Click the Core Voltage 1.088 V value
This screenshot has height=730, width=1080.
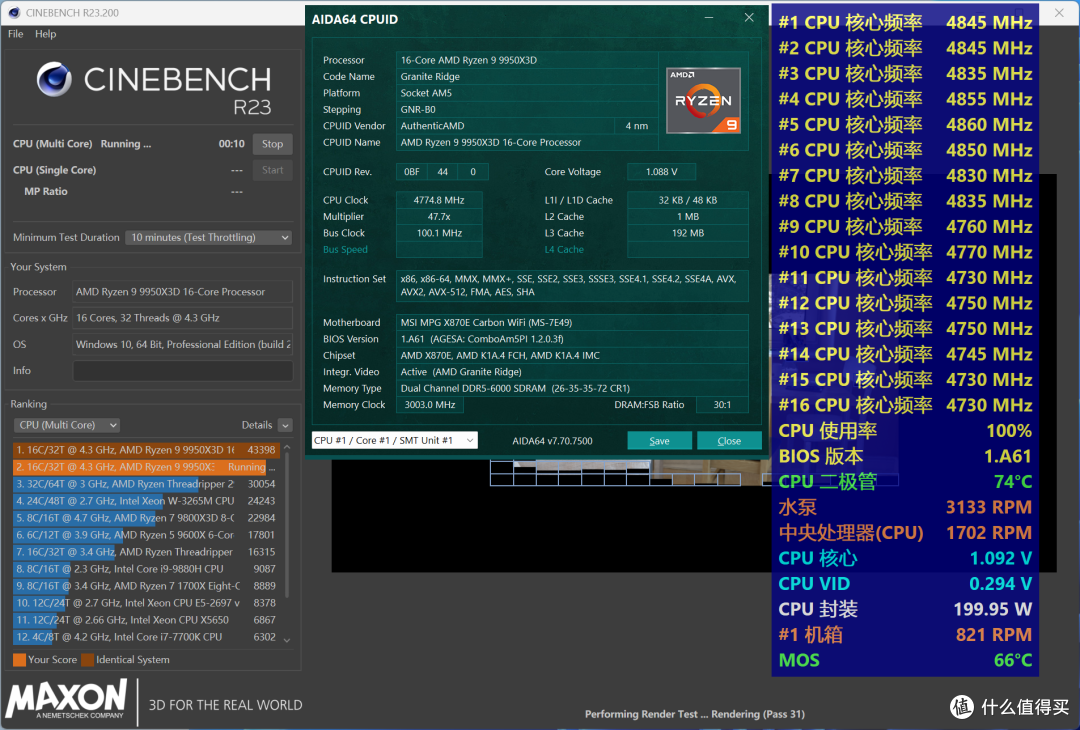[661, 172]
